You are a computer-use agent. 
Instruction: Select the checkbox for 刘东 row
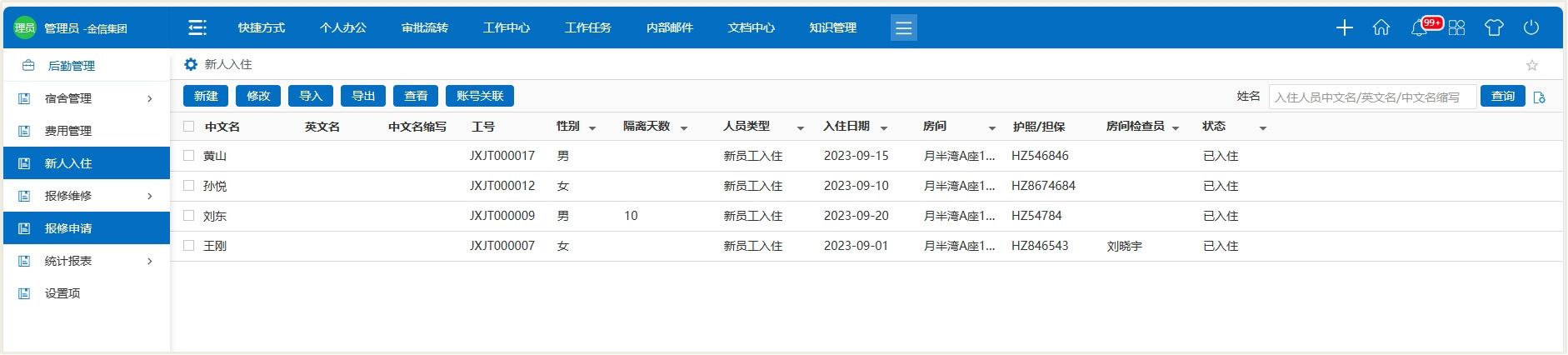tap(189, 216)
